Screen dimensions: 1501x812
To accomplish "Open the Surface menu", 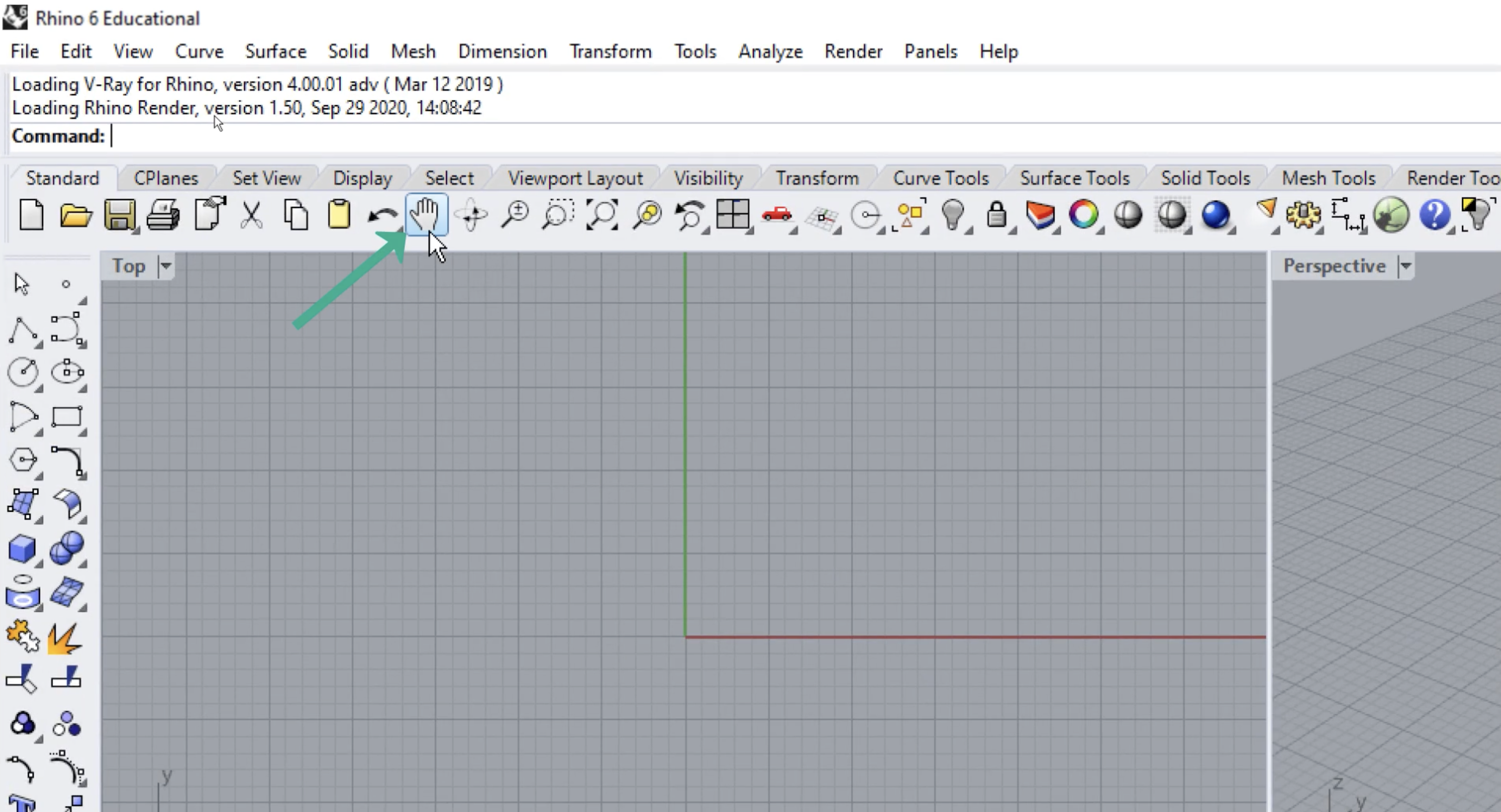I will pos(276,51).
